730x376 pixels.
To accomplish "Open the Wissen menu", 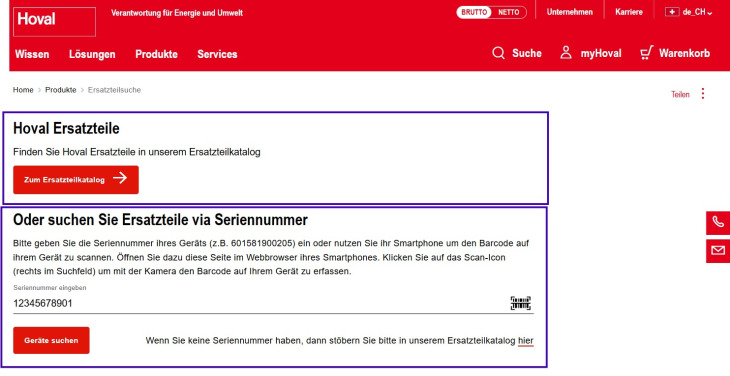I will pyautogui.click(x=32, y=54).
